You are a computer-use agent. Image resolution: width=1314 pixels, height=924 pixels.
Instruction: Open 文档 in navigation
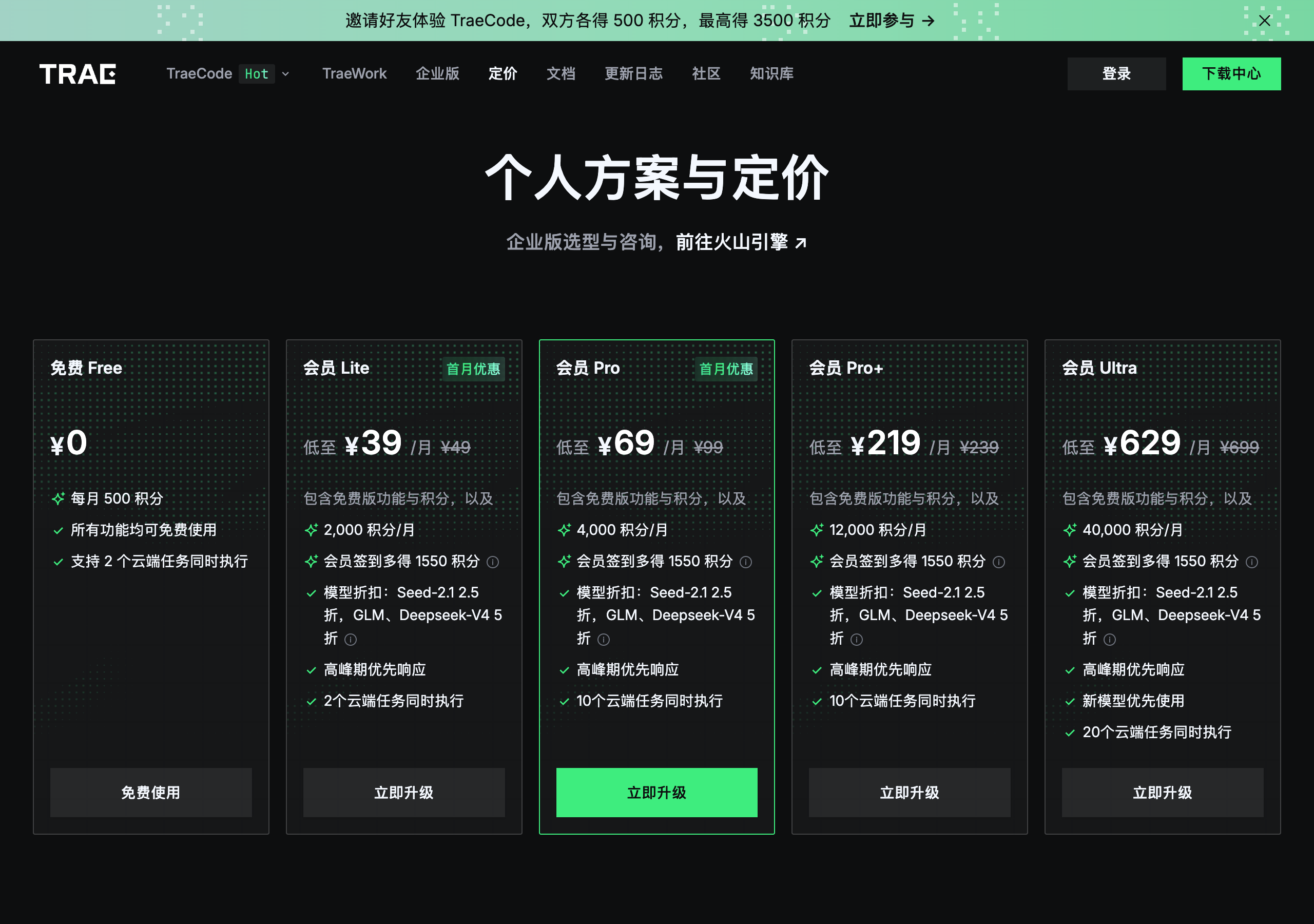561,74
